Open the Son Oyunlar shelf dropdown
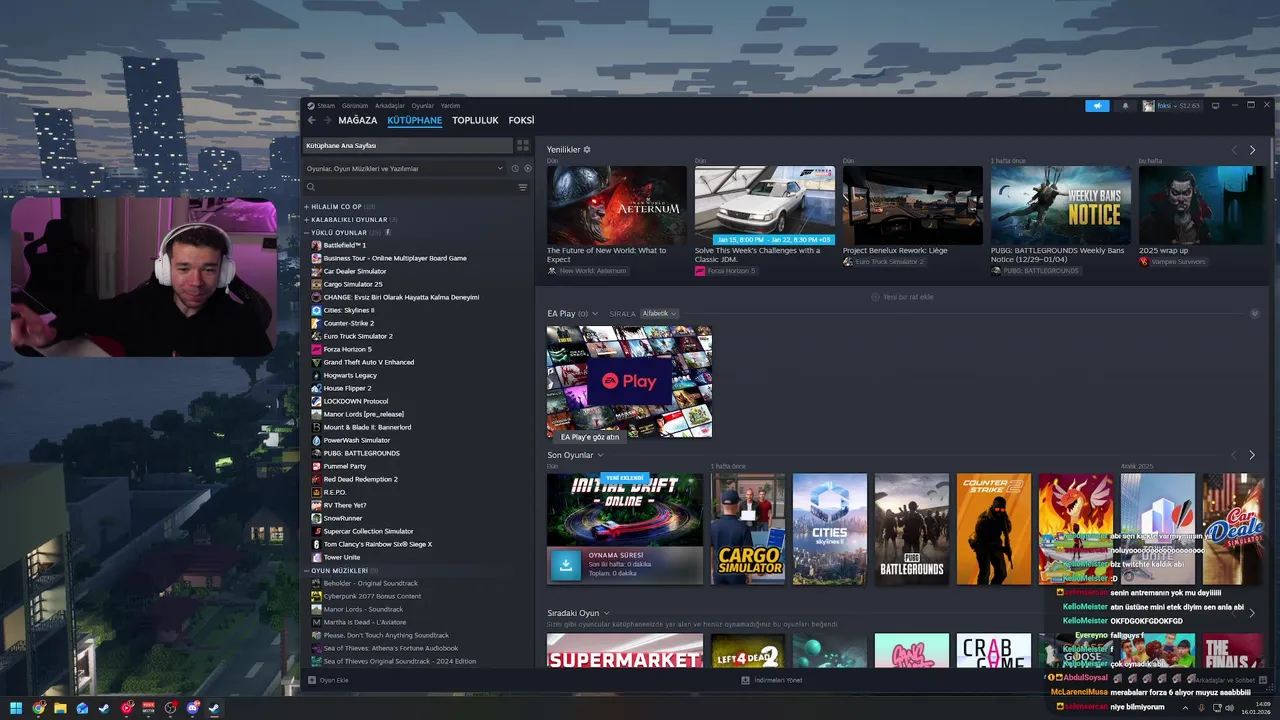Viewport: 1280px width, 720px height. tap(600, 455)
